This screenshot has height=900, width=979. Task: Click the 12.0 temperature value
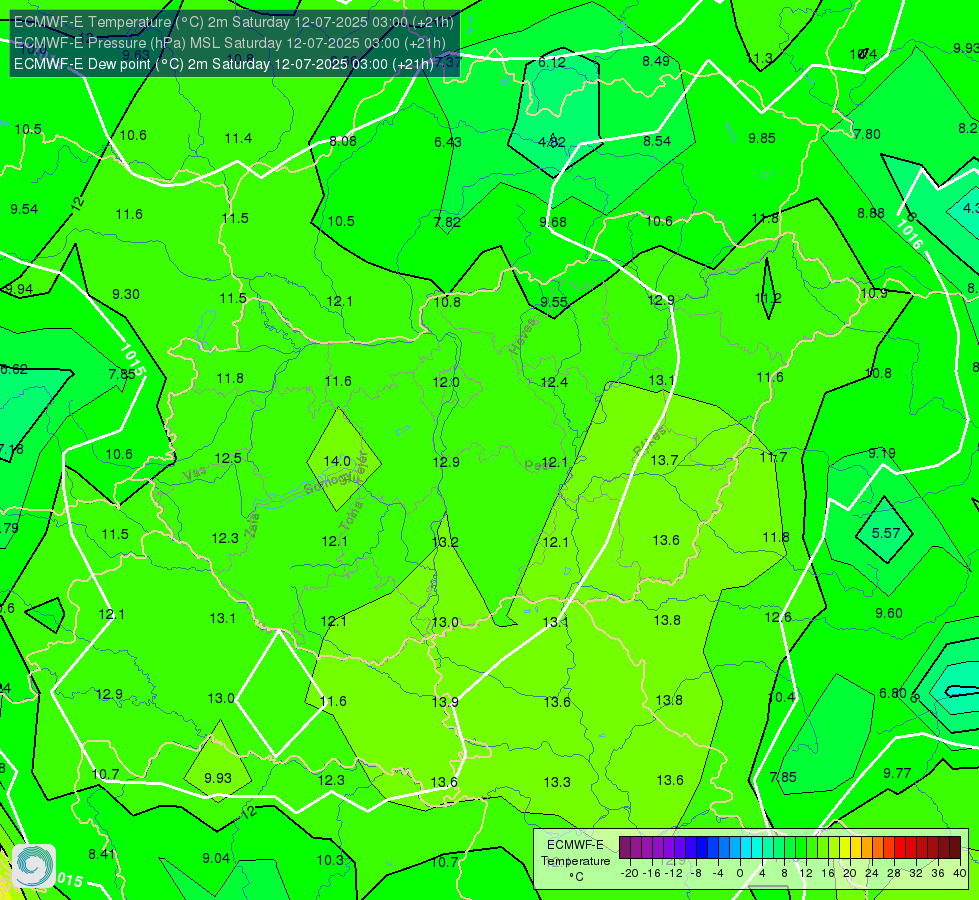coord(446,382)
